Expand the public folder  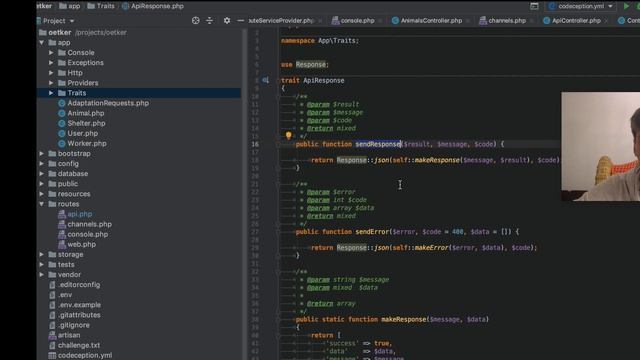tap(42, 184)
